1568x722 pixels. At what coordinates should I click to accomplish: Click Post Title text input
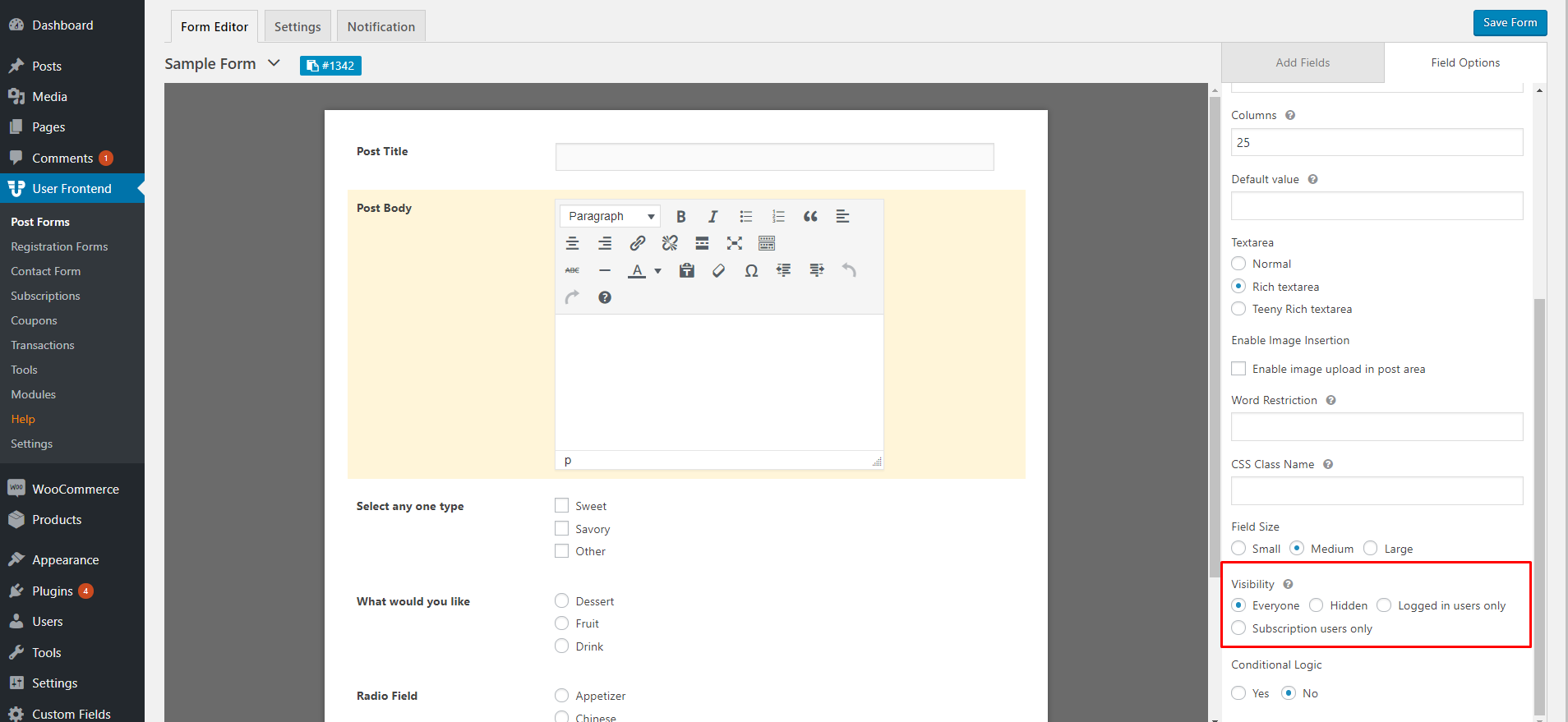point(774,157)
